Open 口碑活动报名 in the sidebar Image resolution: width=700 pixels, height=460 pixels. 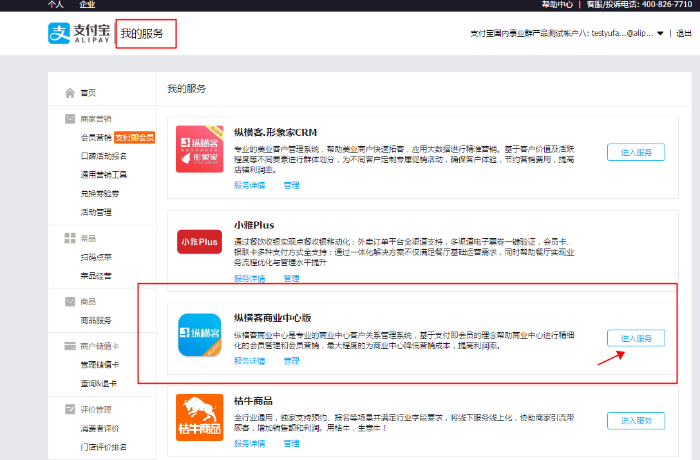point(104,156)
